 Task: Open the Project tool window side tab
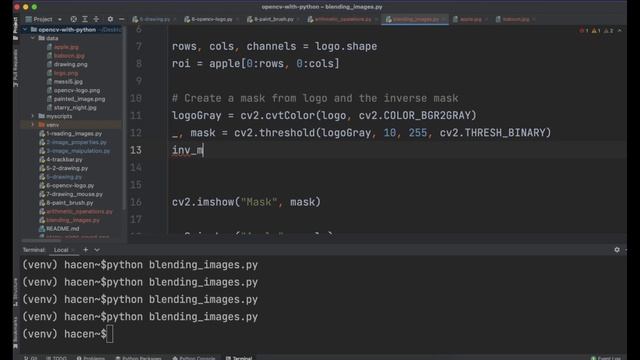tap(16, 28)
